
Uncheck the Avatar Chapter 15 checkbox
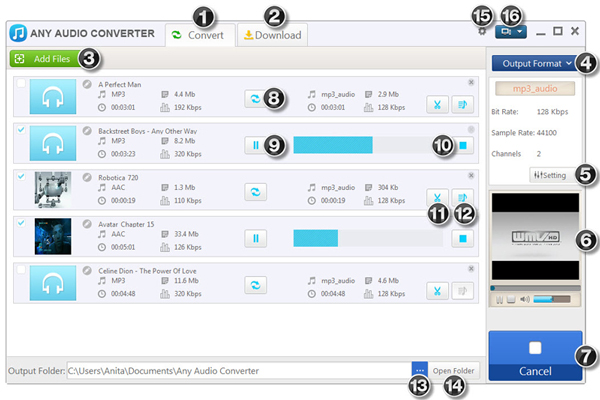coord(21,223)
